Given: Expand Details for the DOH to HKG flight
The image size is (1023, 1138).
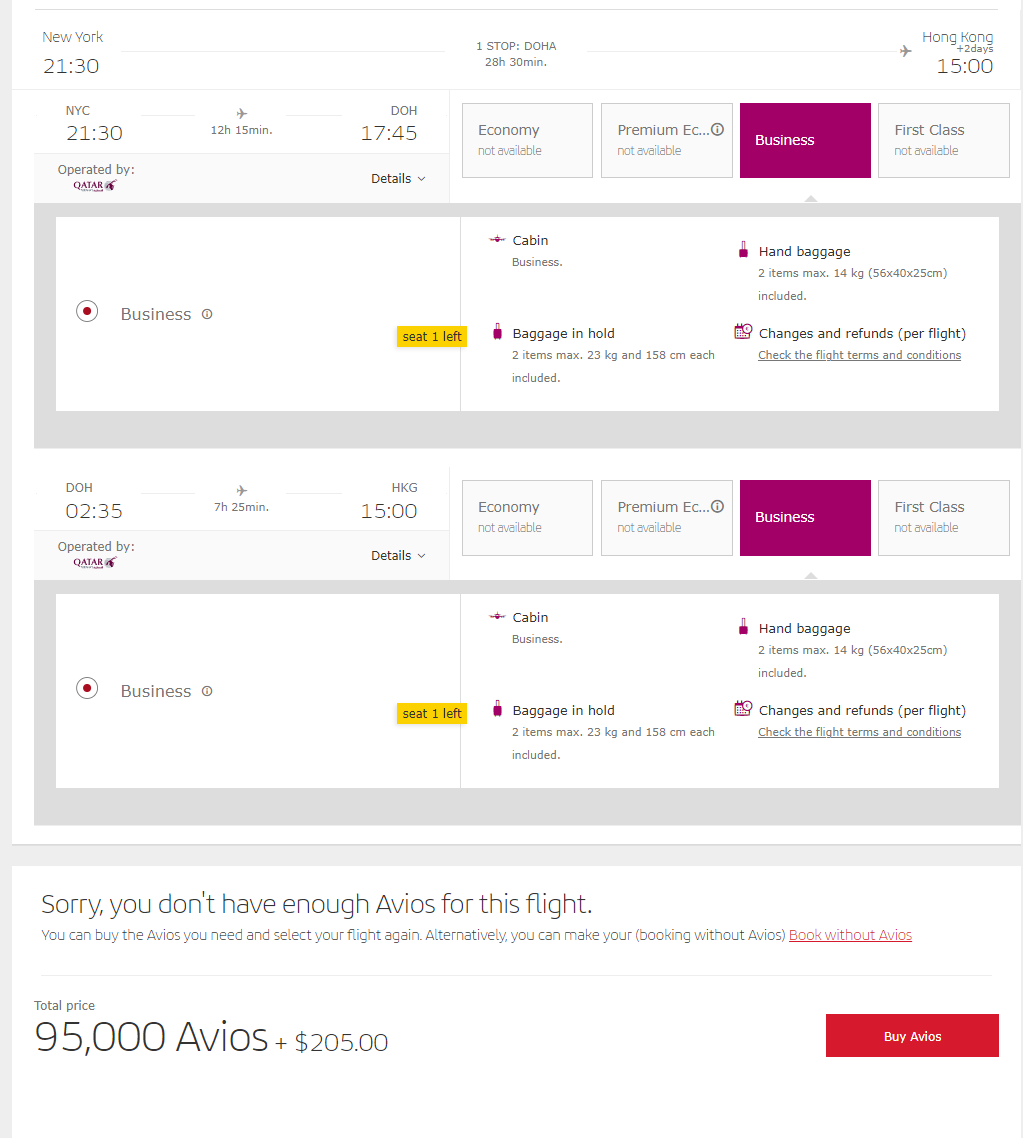Looking at the screenshot, I should 398,556.
